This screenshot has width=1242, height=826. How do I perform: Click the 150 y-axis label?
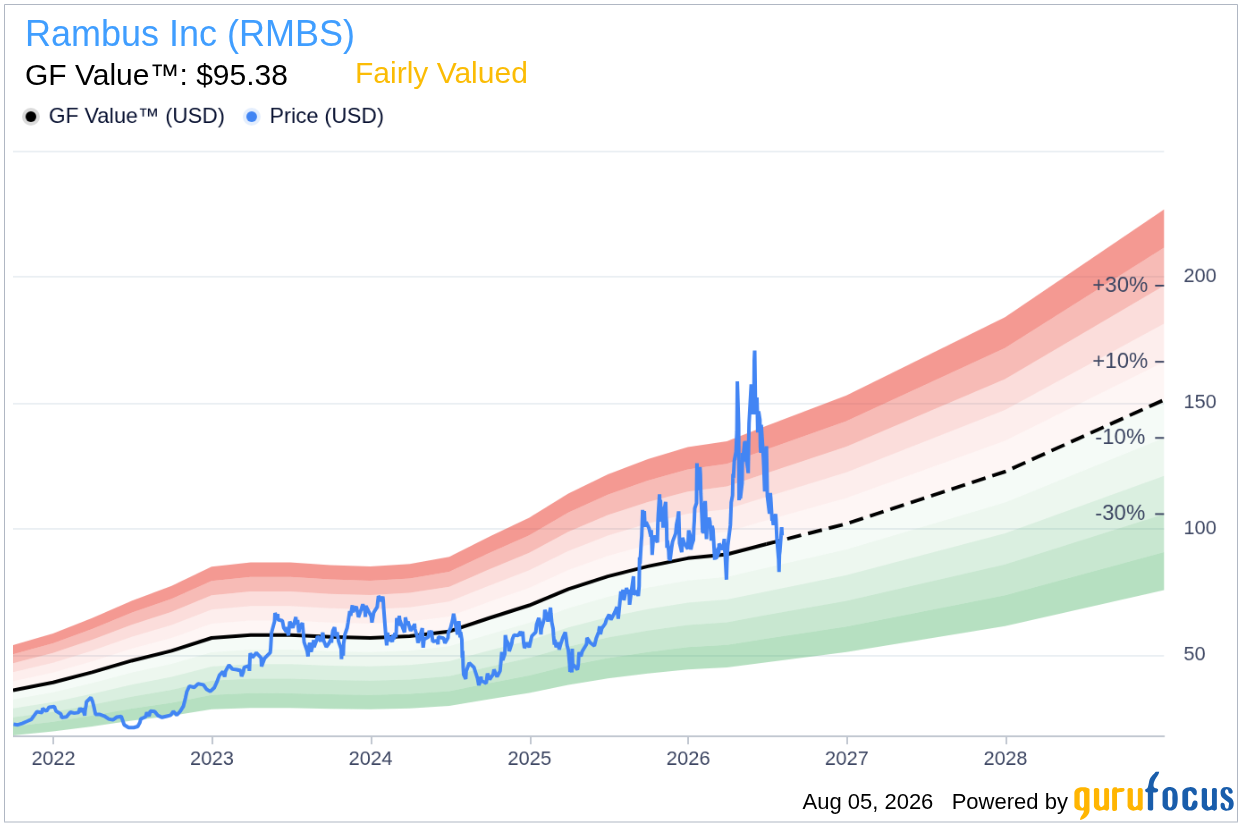(1200, 402)
